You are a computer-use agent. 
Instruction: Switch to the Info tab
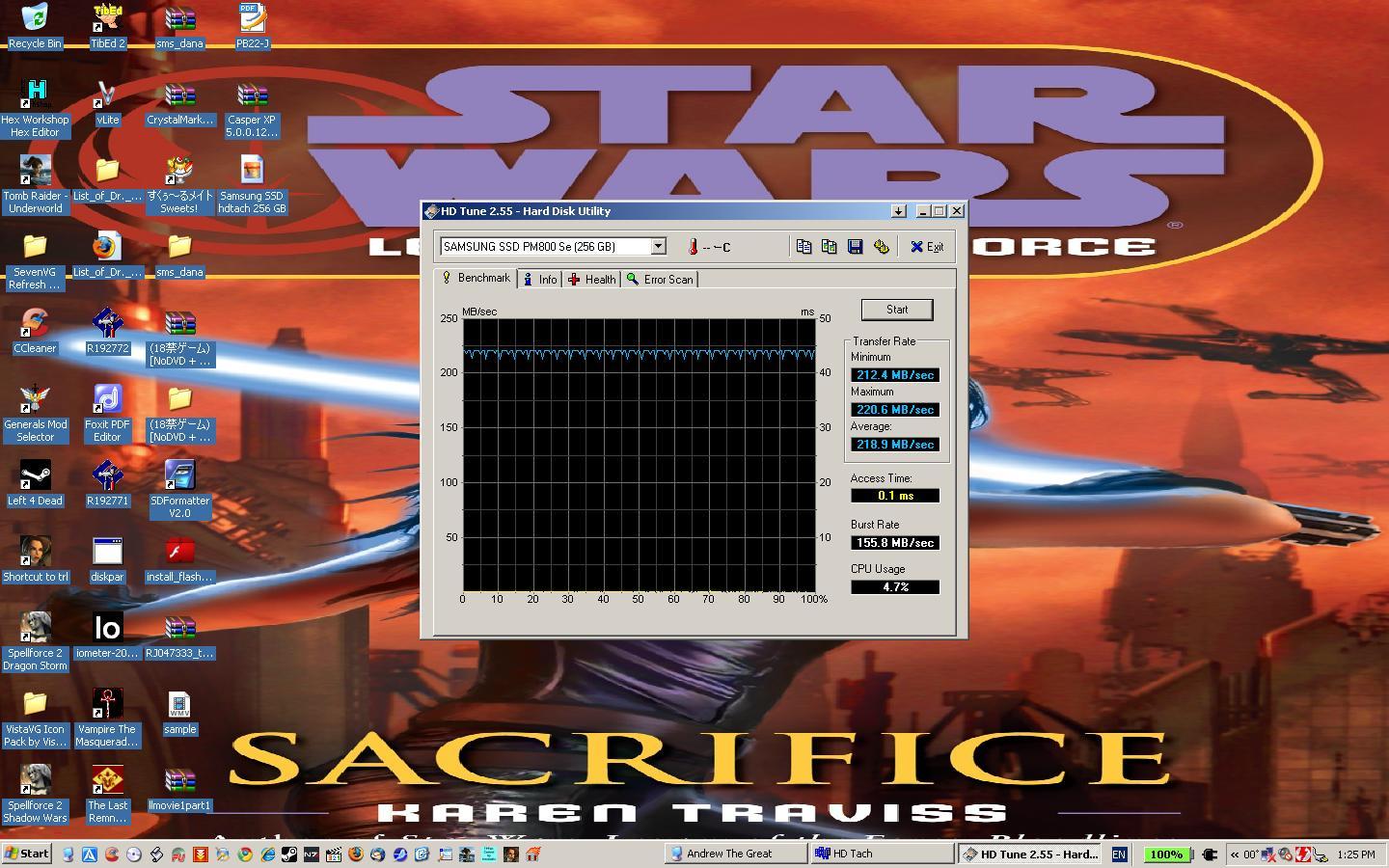click(539, 280)
